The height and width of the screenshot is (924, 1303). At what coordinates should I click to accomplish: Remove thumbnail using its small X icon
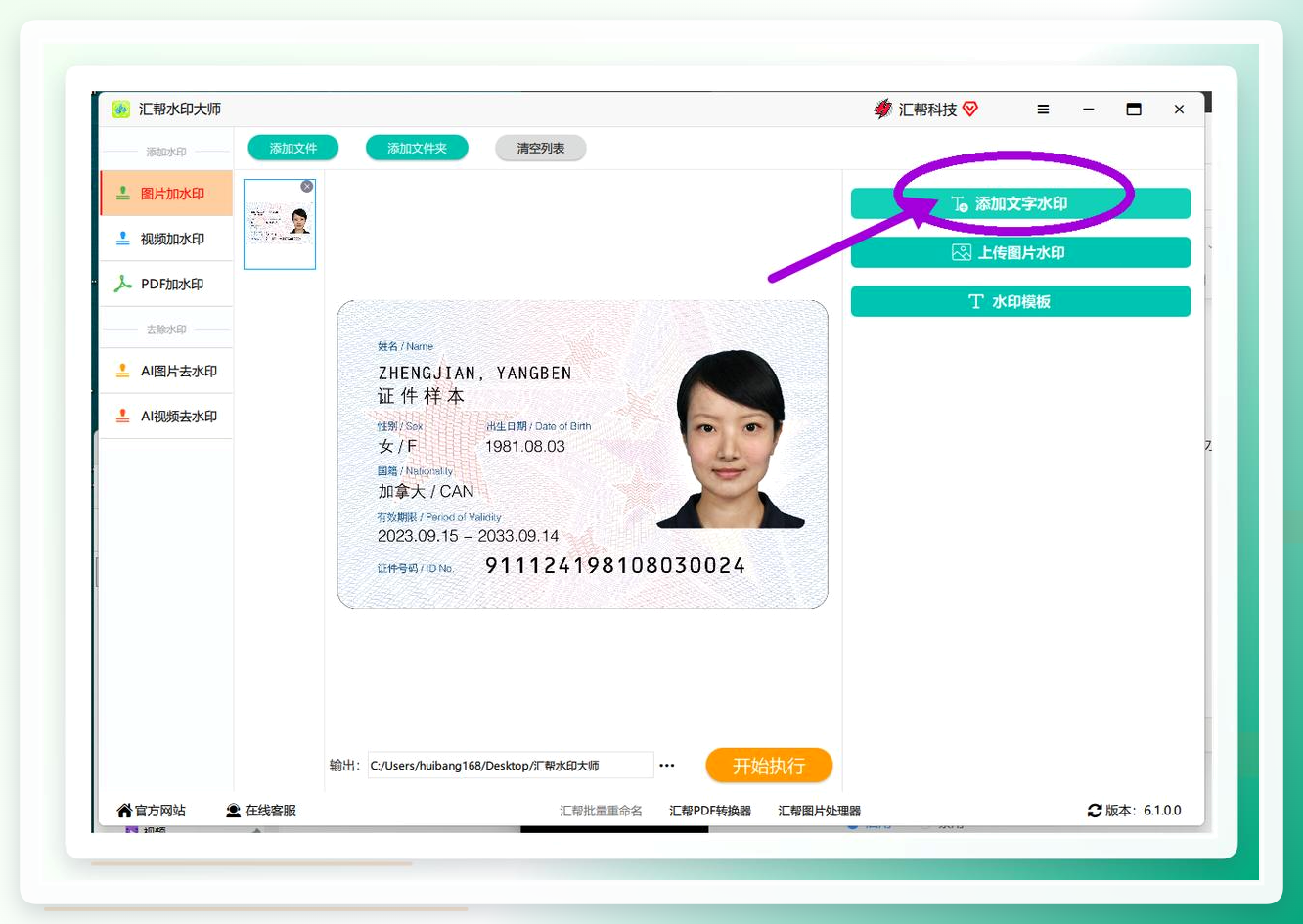(x=307, y=186)
